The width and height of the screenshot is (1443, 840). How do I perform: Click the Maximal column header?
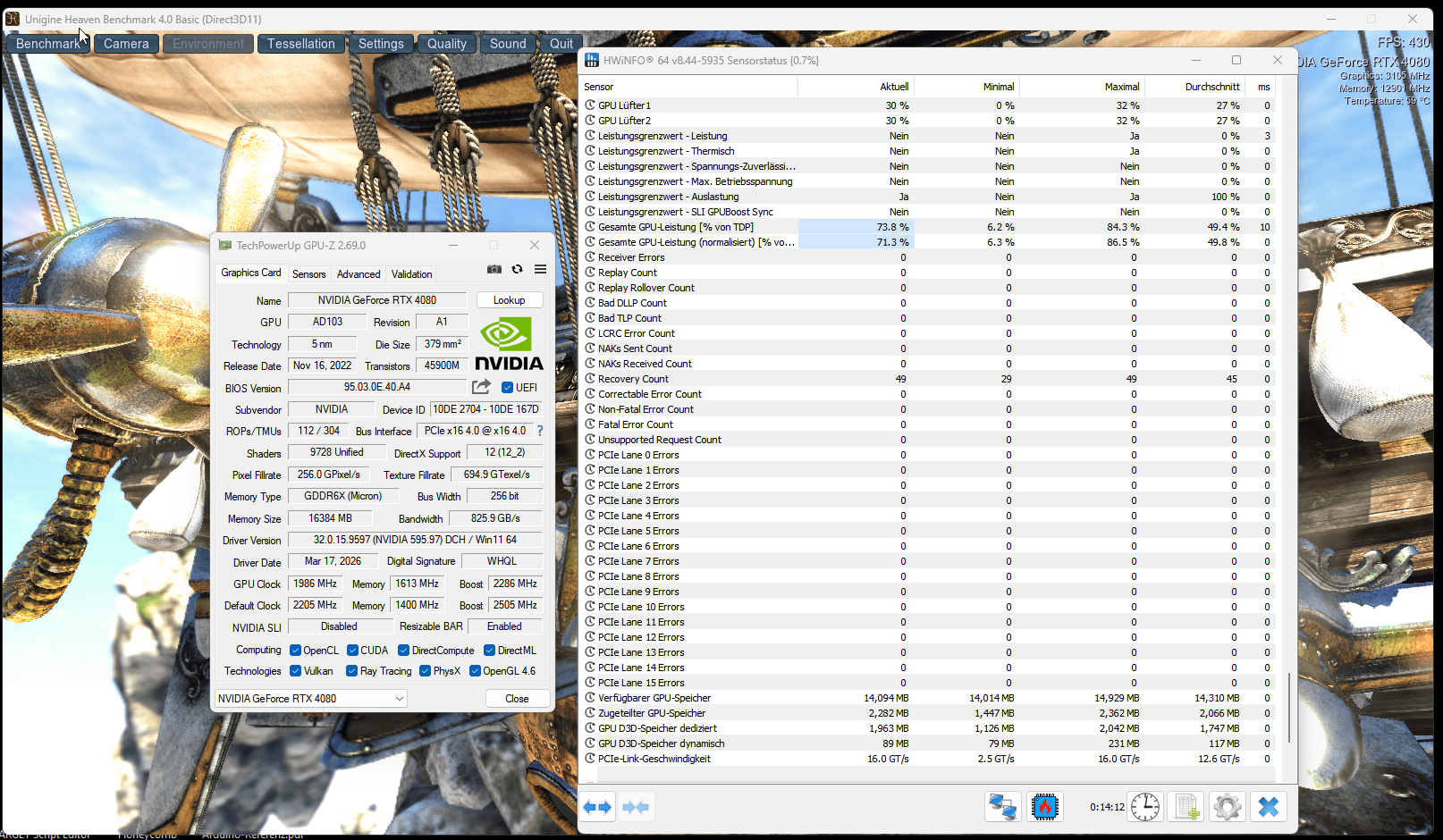click(x=1083, y=87)
